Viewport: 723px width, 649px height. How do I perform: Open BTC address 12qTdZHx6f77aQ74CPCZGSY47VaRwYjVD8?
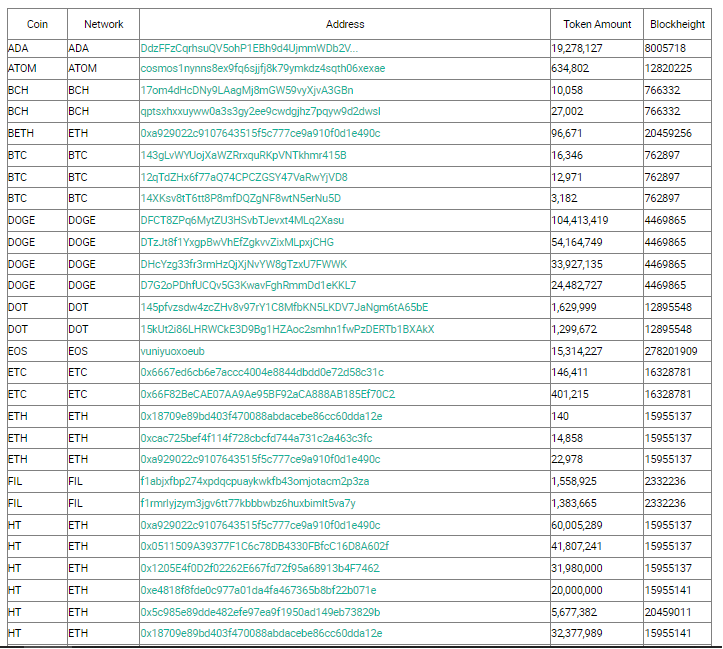[244, 177]
